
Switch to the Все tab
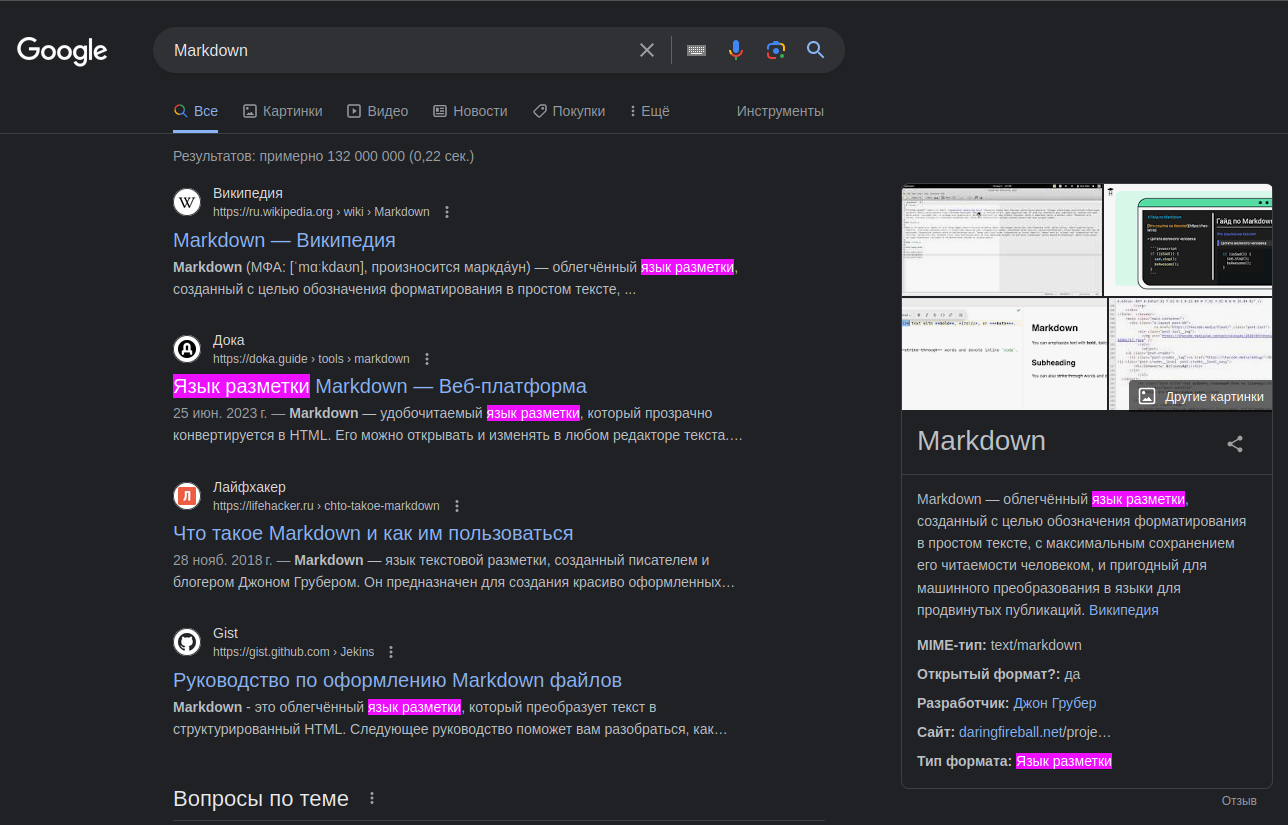click(x=195, y=111)
